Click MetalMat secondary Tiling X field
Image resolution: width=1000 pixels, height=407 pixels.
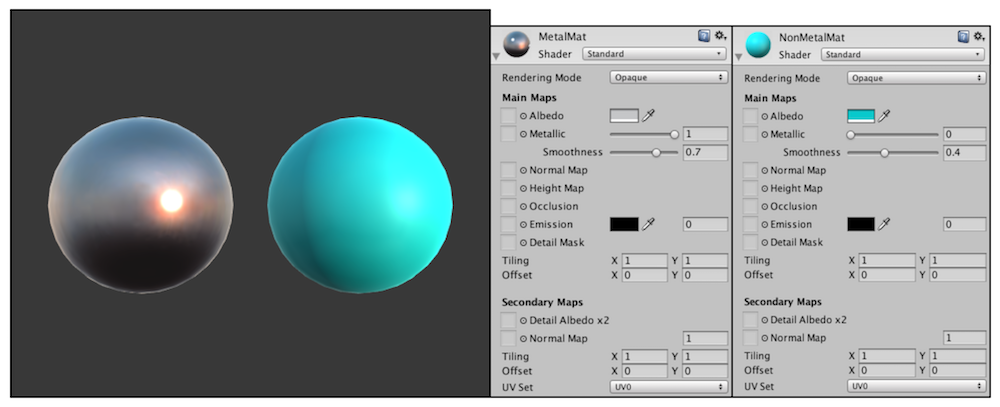coord(644,357)
